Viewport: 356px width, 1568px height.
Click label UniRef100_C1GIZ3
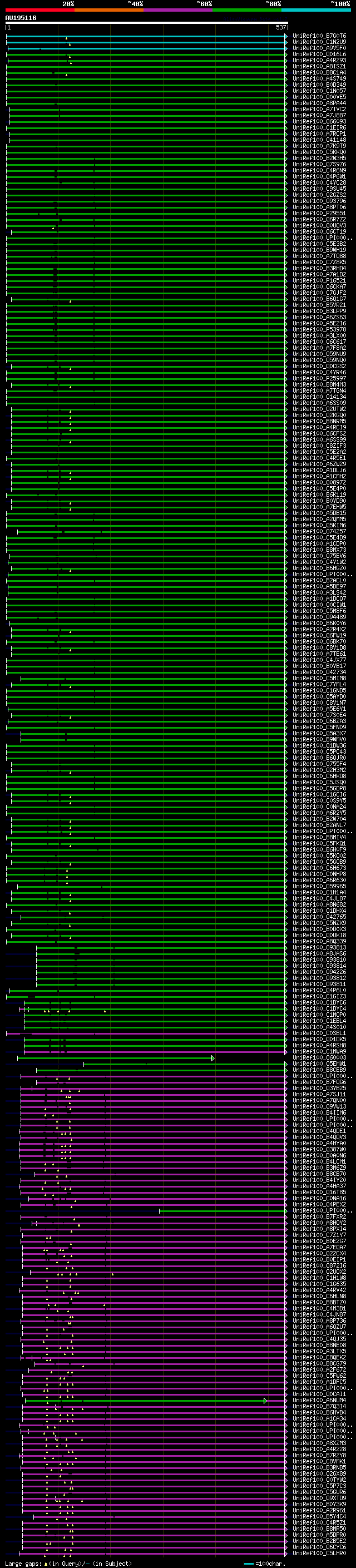coord(319,996)
